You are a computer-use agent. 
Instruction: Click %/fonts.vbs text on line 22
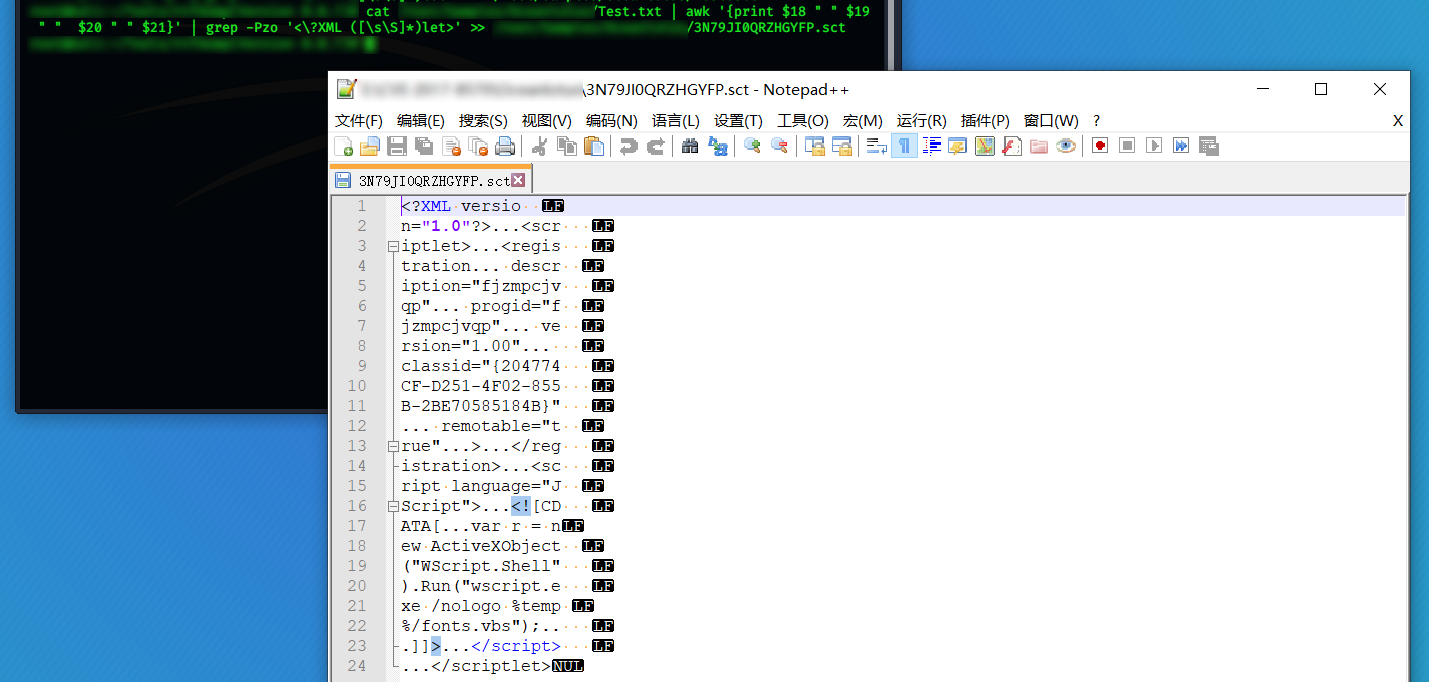456,626
